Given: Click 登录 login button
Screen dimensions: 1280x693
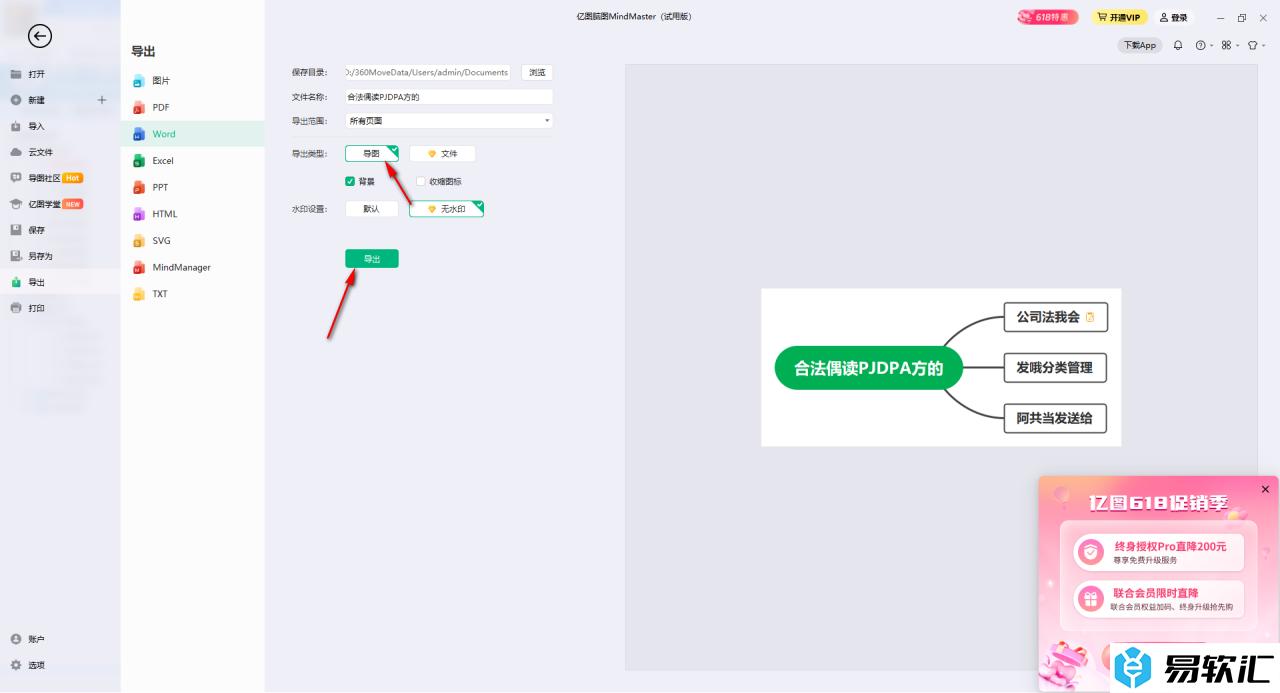Looking at the screenshot, I should click(1175, 17).
